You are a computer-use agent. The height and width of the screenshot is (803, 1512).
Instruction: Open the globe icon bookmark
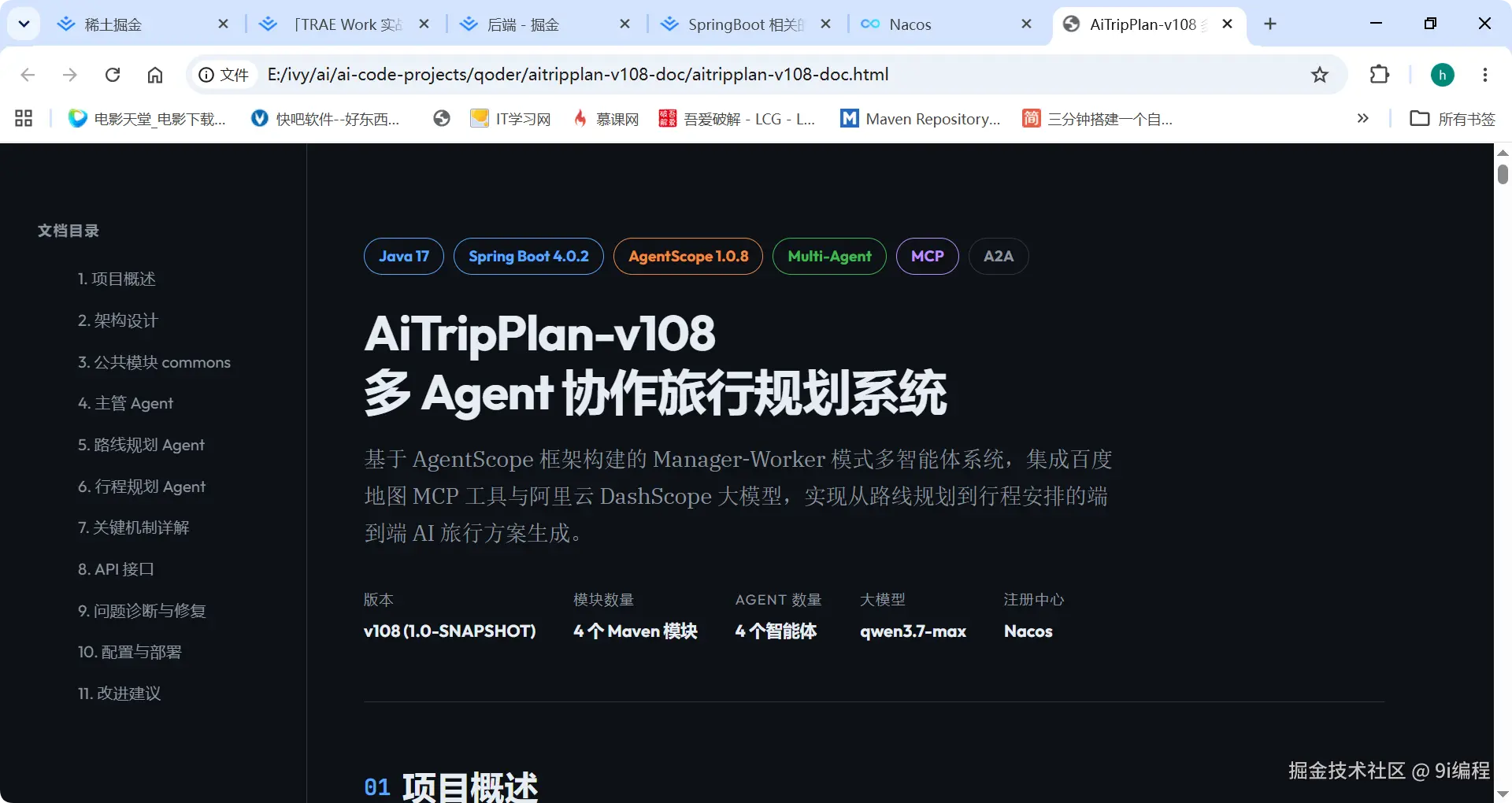pos(442,119)
